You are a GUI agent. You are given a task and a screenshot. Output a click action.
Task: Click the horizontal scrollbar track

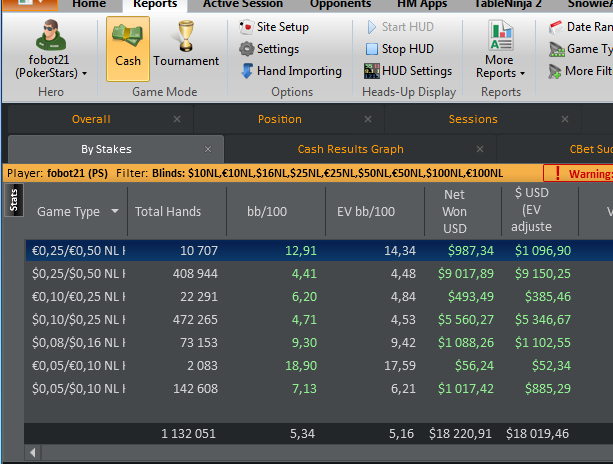click(327, 453)
